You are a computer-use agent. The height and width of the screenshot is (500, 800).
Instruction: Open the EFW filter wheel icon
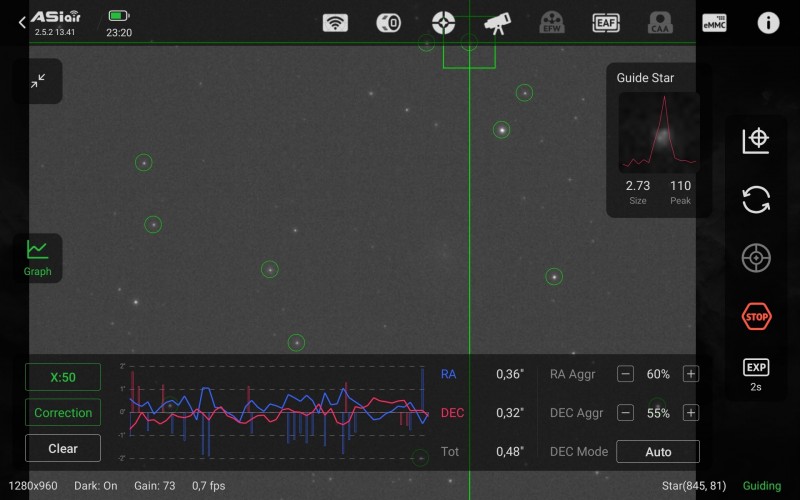coord(552,23)
